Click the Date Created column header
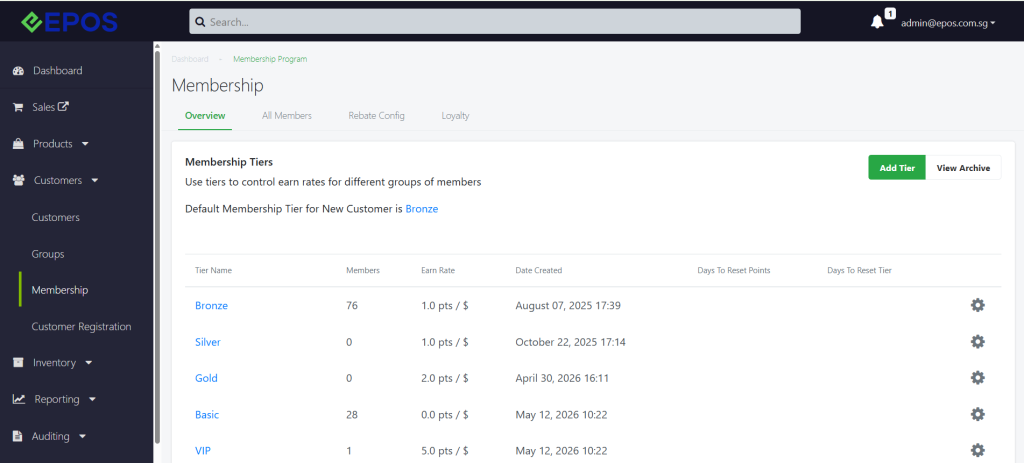 pos(538,270)
